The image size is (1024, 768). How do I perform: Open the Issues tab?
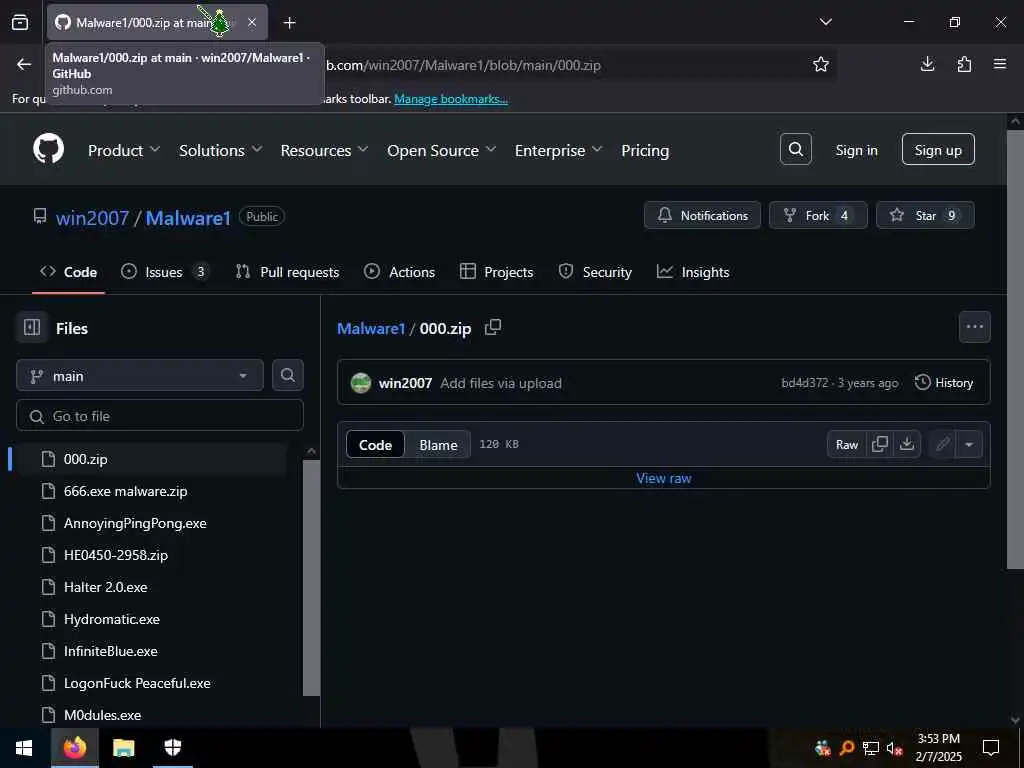[x=165, y=272]
